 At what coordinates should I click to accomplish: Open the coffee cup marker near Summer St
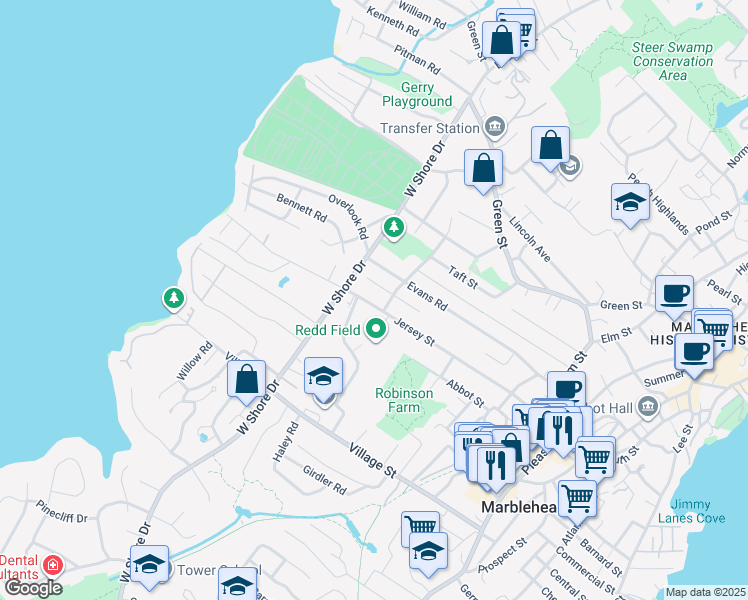[x=693, y=352]
